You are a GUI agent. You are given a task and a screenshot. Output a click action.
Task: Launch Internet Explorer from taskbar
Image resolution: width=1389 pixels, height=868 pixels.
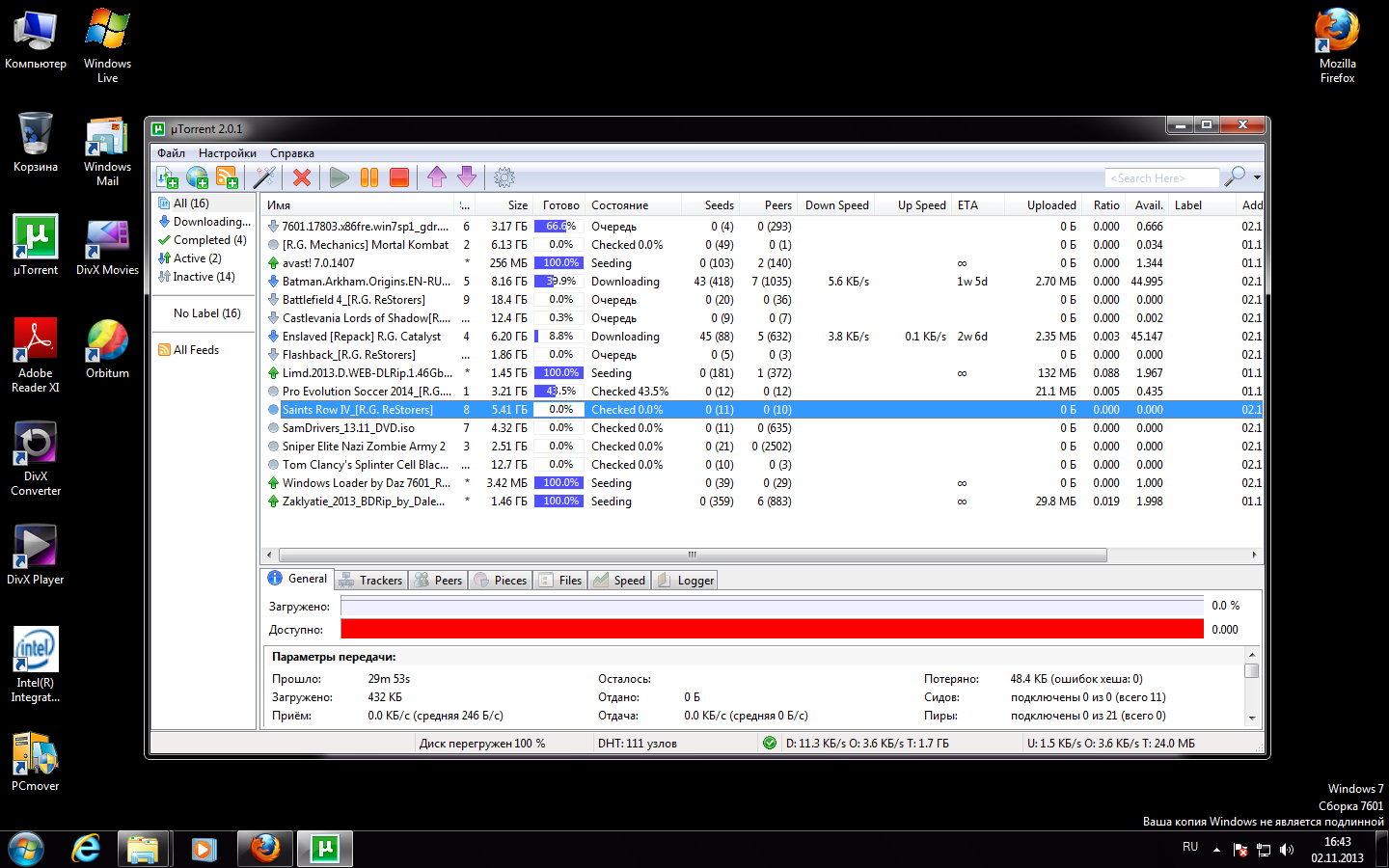point(86,849)
